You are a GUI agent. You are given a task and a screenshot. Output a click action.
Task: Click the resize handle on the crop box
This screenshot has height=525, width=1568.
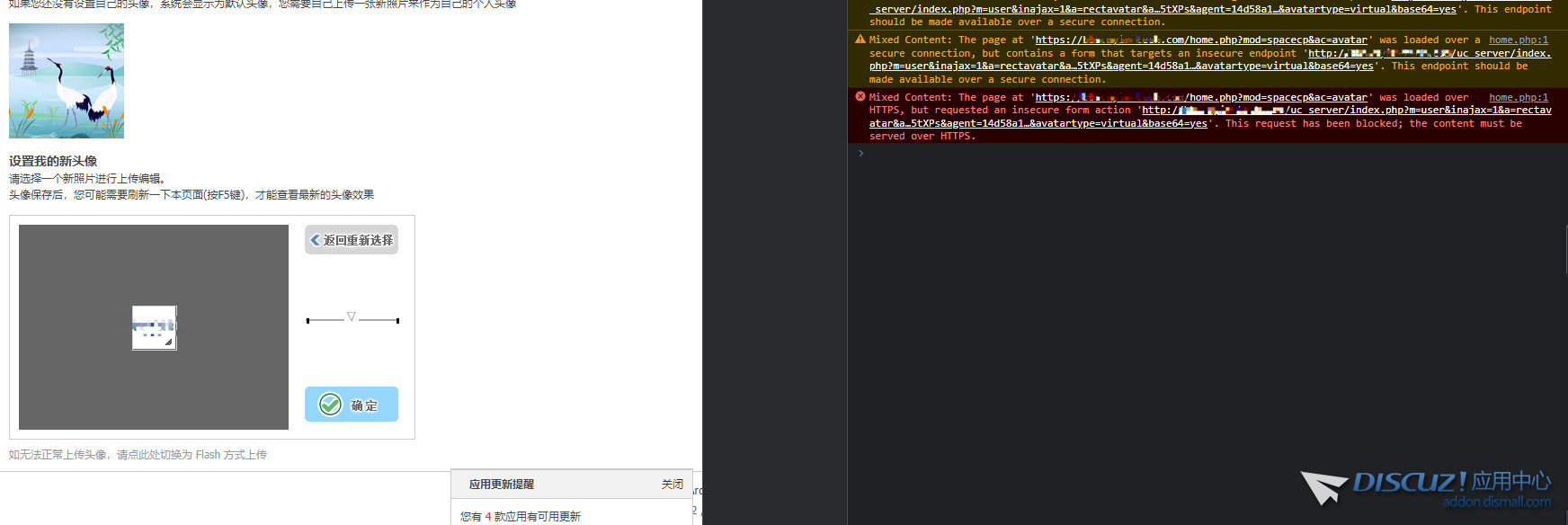click(x=168, y=342)
